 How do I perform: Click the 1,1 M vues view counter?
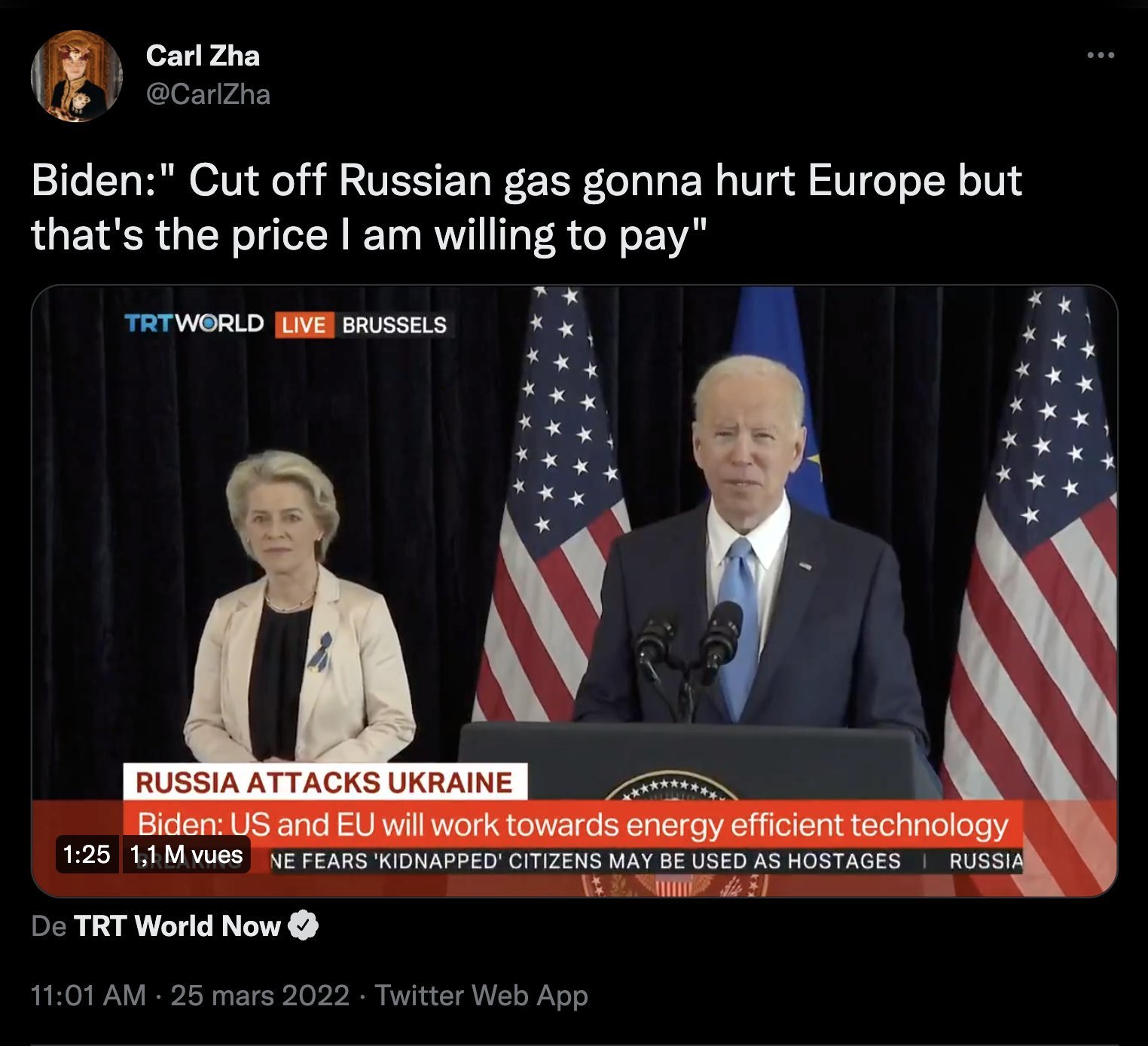pos(186,855)
